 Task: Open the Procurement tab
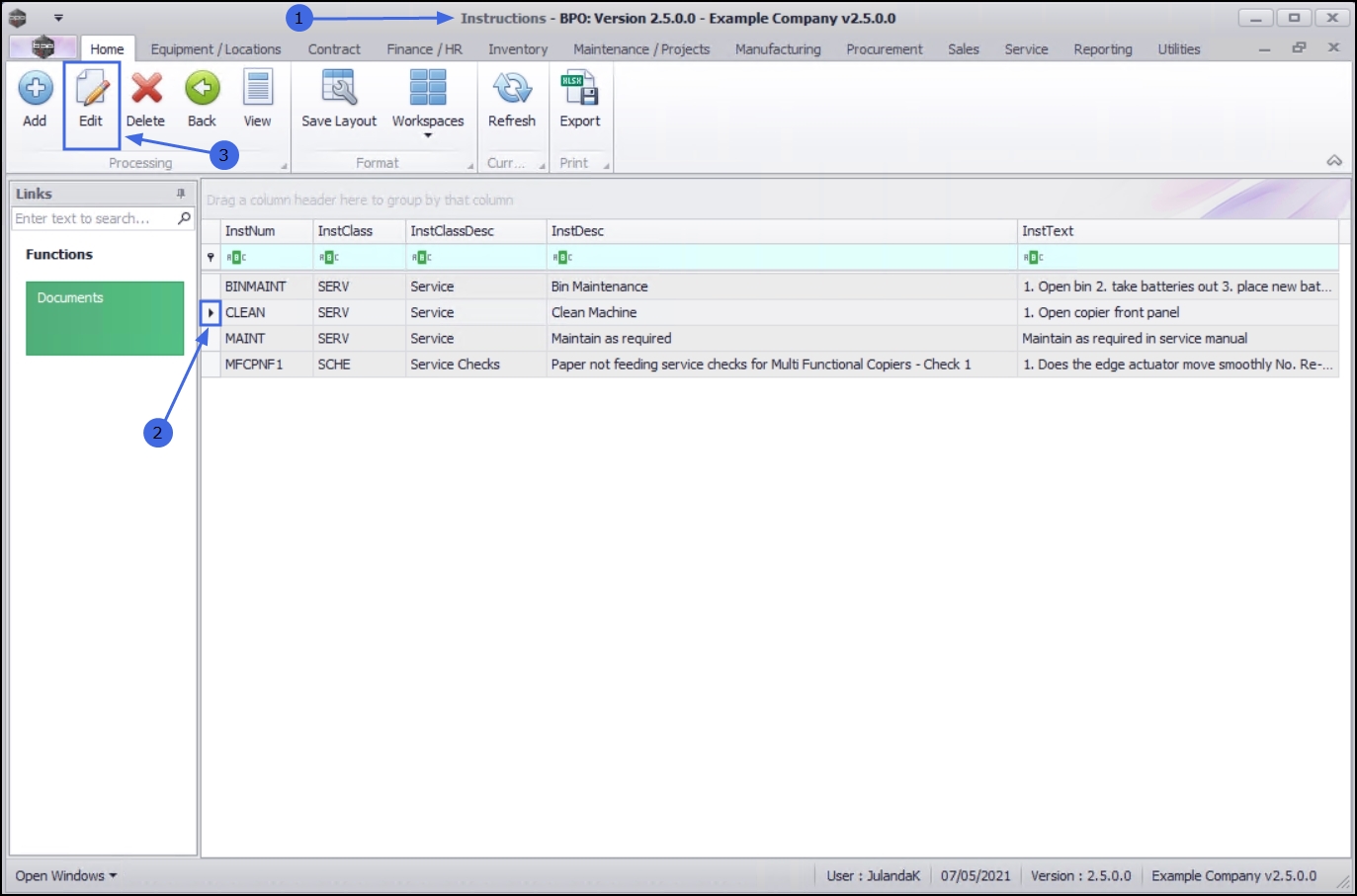click(x=885, y=49)
